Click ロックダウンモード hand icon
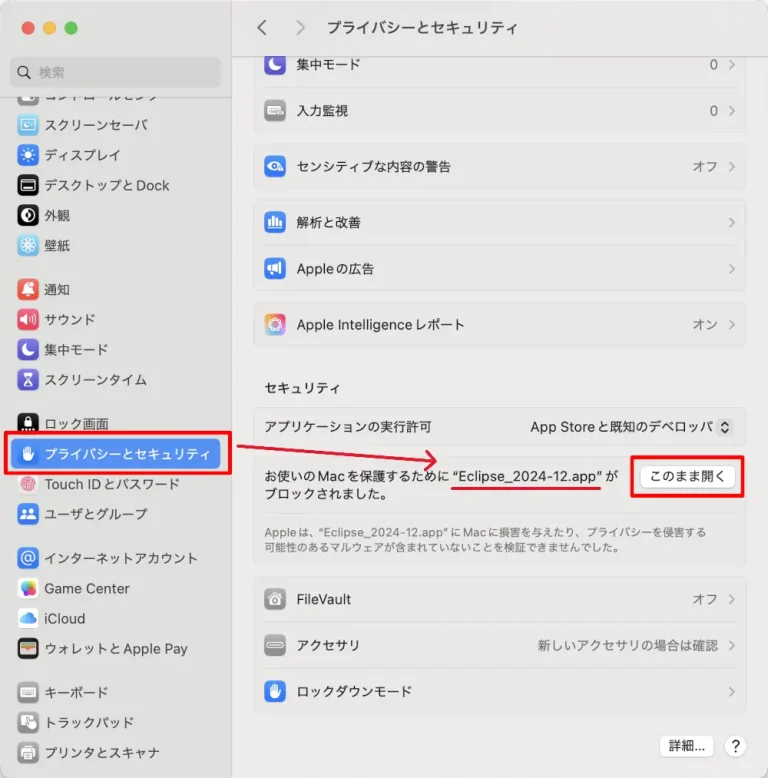The height and width of the screenshot is (778, 768). click(x=275, y=692)
